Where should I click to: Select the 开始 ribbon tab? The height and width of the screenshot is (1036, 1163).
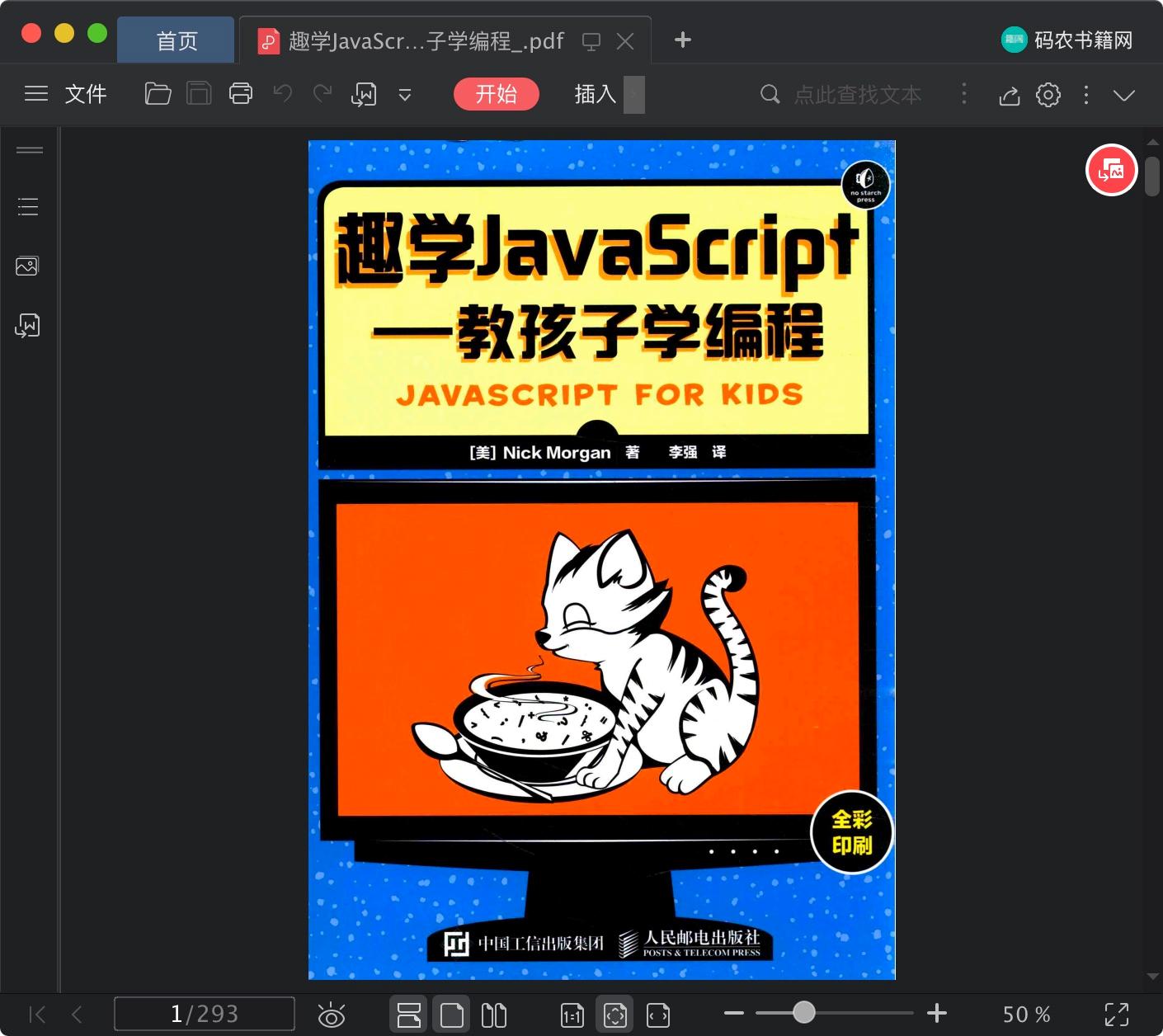point(497,94)
